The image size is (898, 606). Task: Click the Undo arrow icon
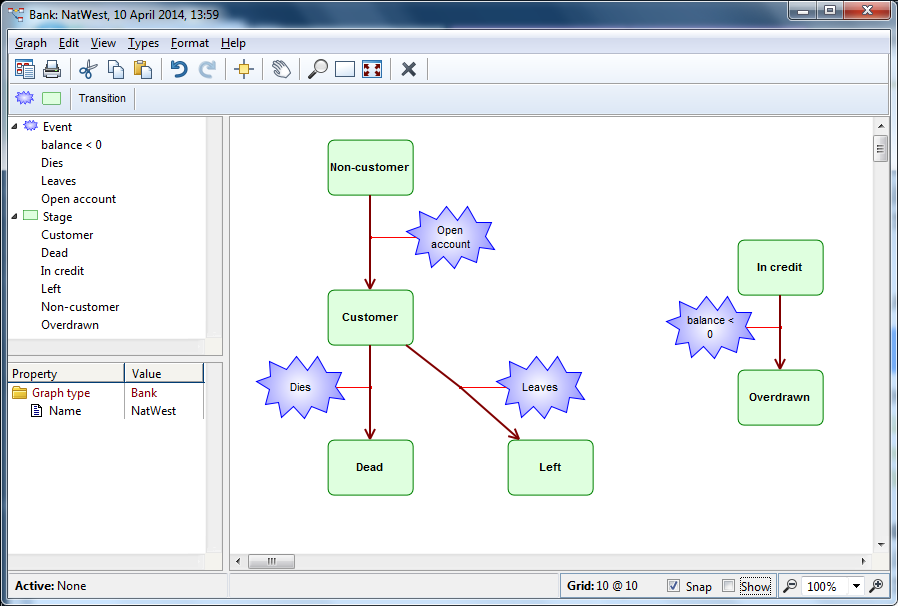pyautogui.click(x=179, y=69)
